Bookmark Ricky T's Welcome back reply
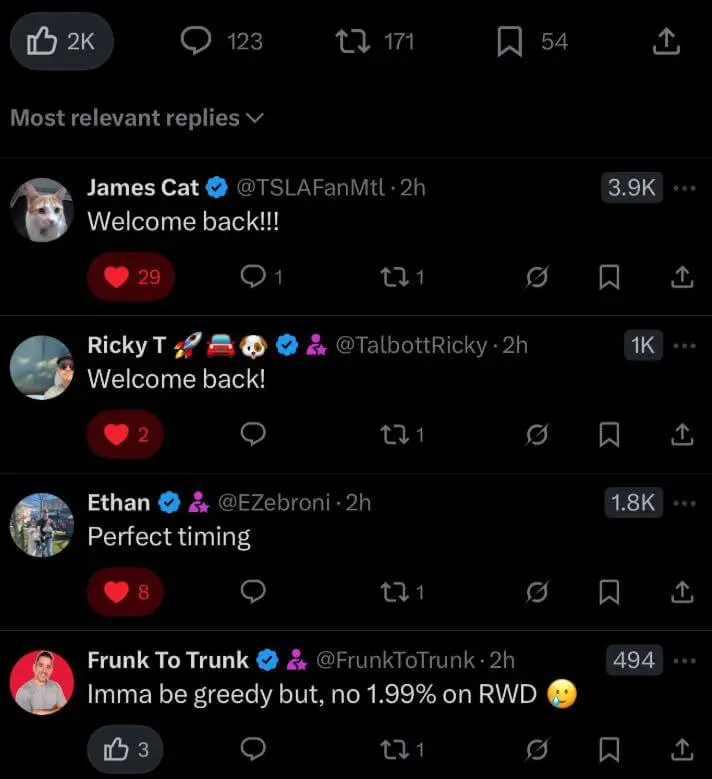This screenshot has width=712, height=779. [608, 434]
